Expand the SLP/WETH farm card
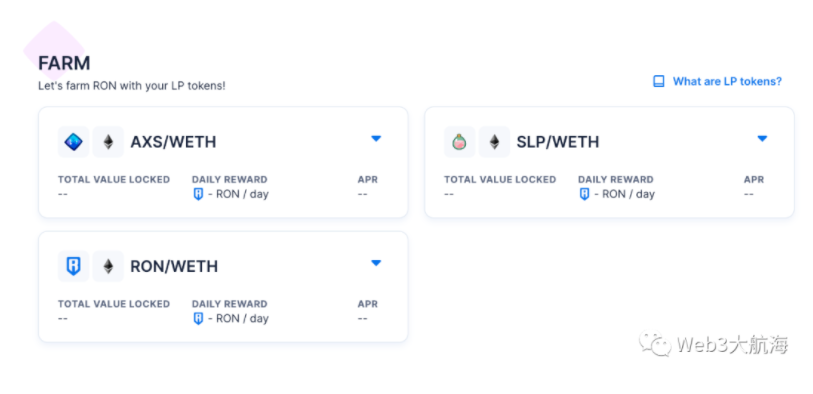Image resolution: width=813 pixels, height=394 pixels. click(x=762, y=138)
